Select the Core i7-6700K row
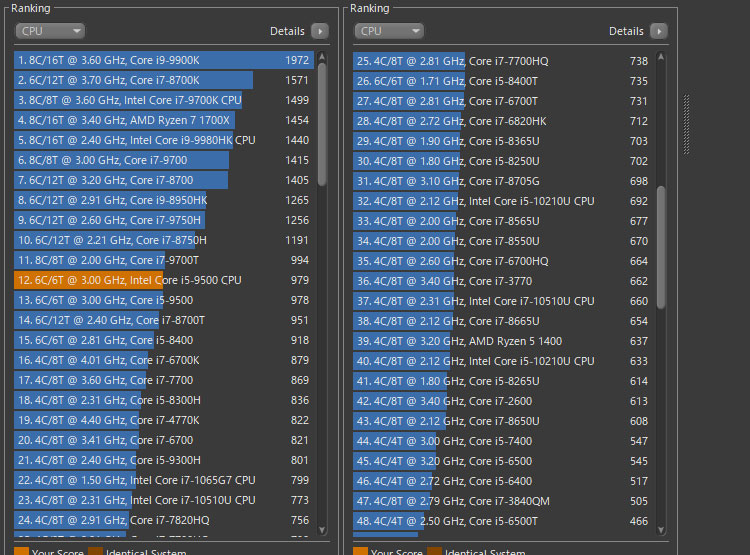The width and height of the screenshot is (750, 555). (x=164, y=360)
